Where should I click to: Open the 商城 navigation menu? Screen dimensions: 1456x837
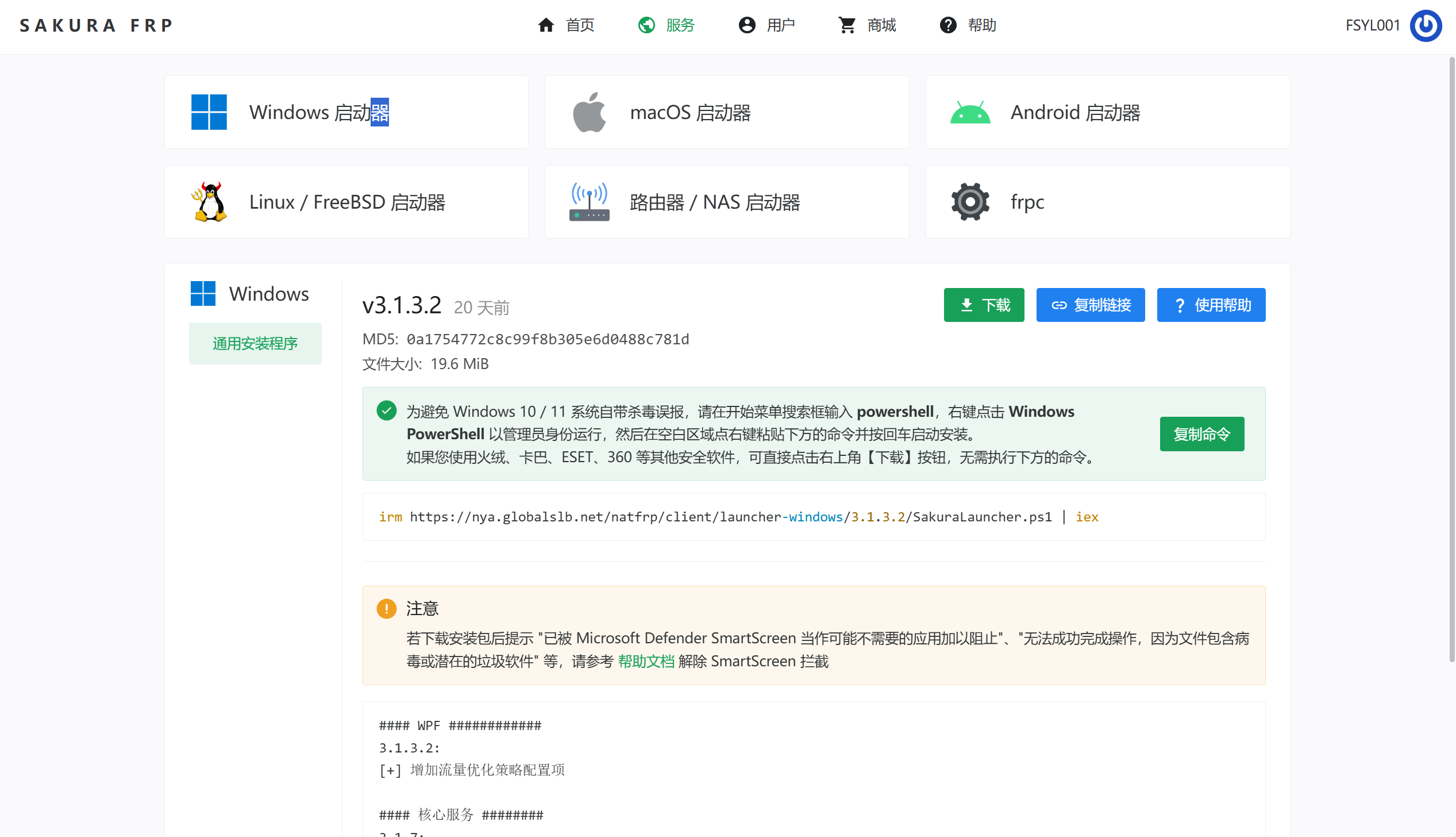(881, 25)
